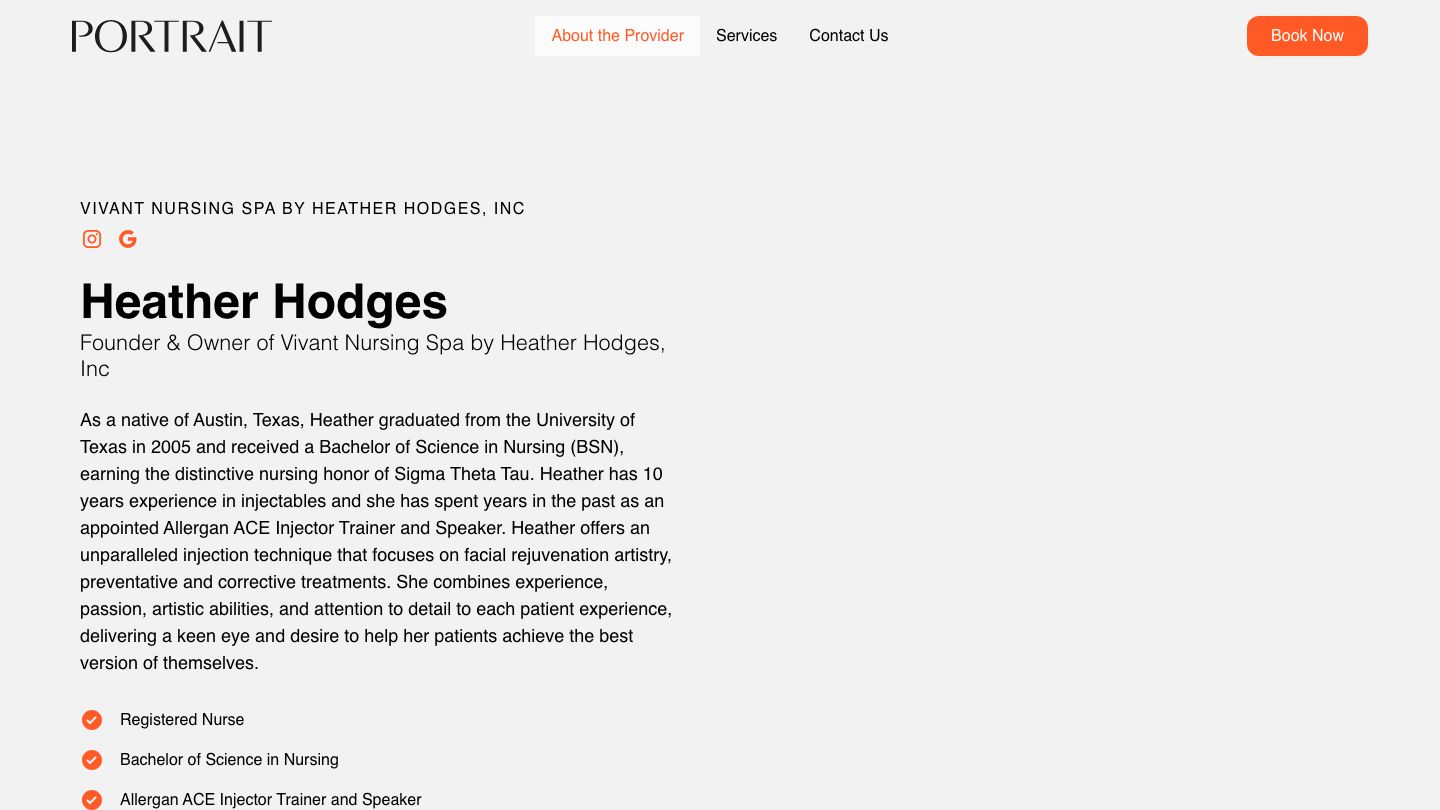Screen dimensions: 1440x810
Task: Click the "(BSN)" abbreviation in the biography
Action: pyautogui.click(x=596, y=447)
